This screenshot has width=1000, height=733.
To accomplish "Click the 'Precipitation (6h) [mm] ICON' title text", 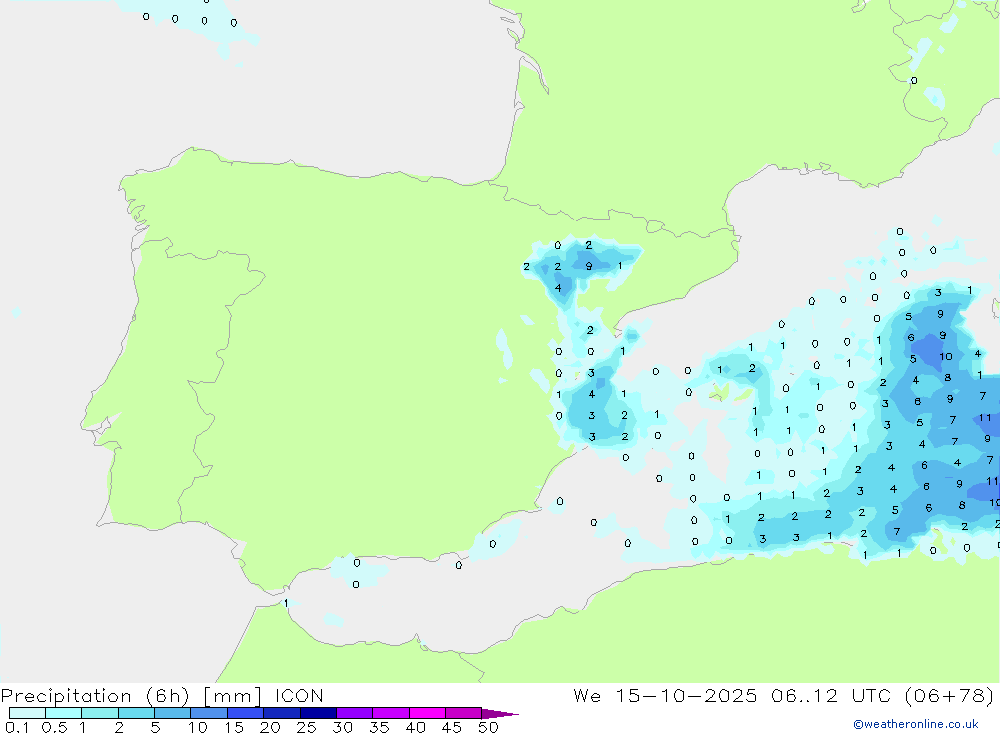I will (x=162, y=695).
